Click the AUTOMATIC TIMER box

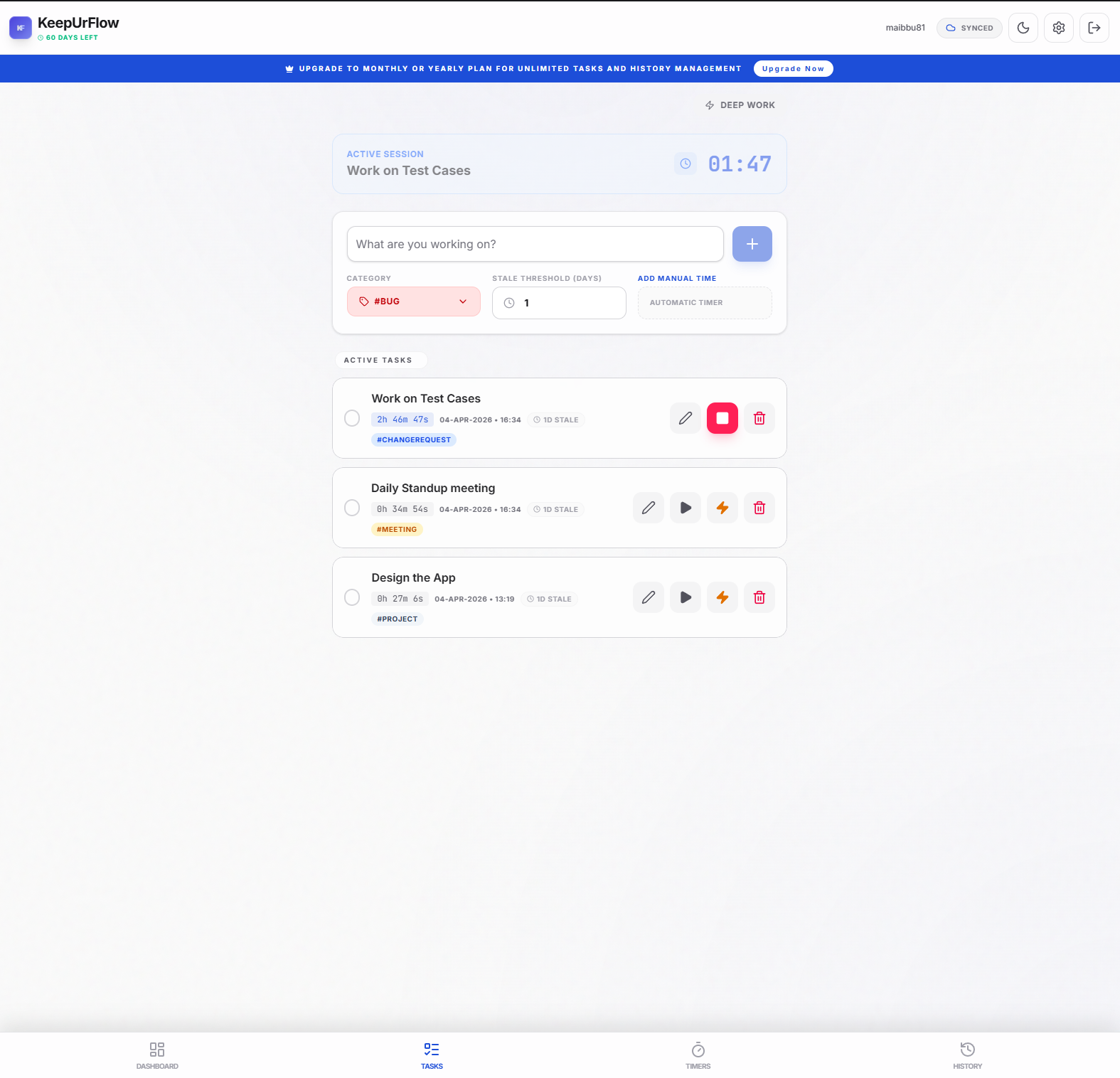click(705, 303)
